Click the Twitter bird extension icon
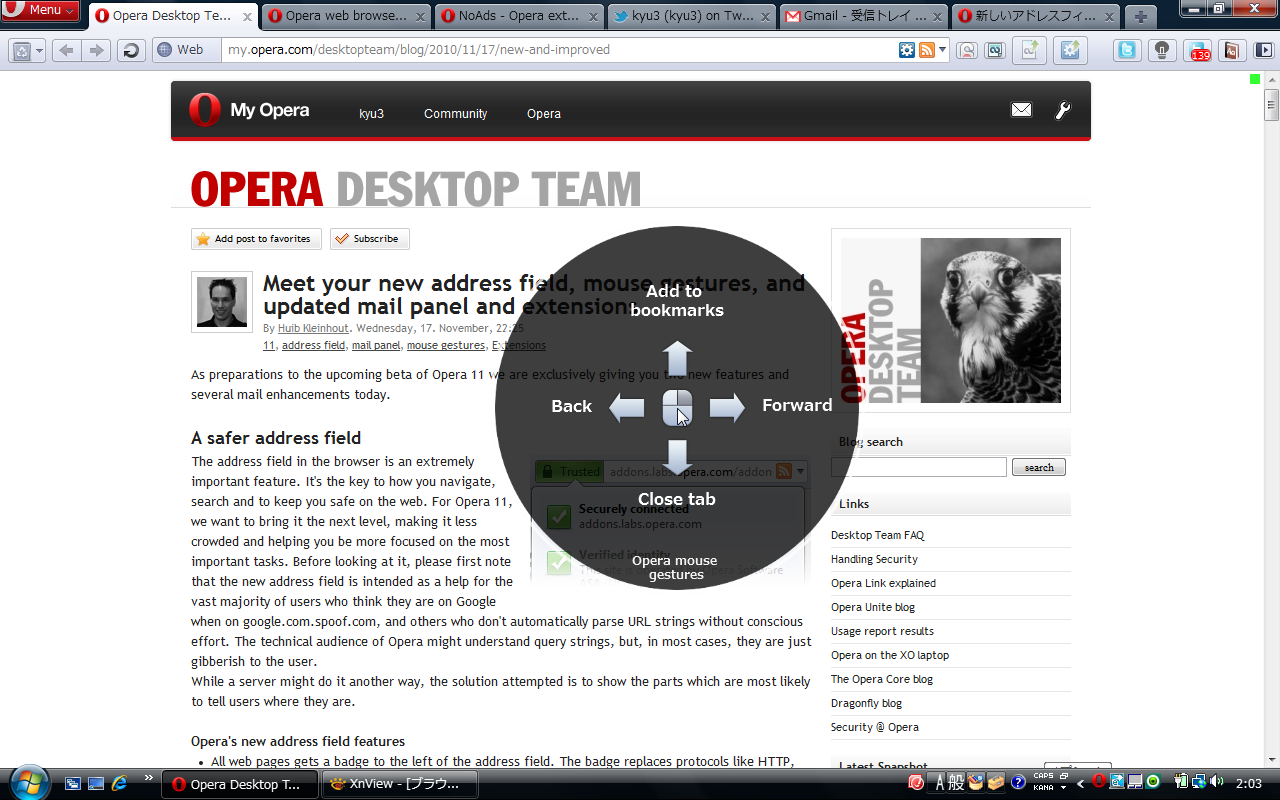This screenshot has height=800, width=1280. point(1127,50)
